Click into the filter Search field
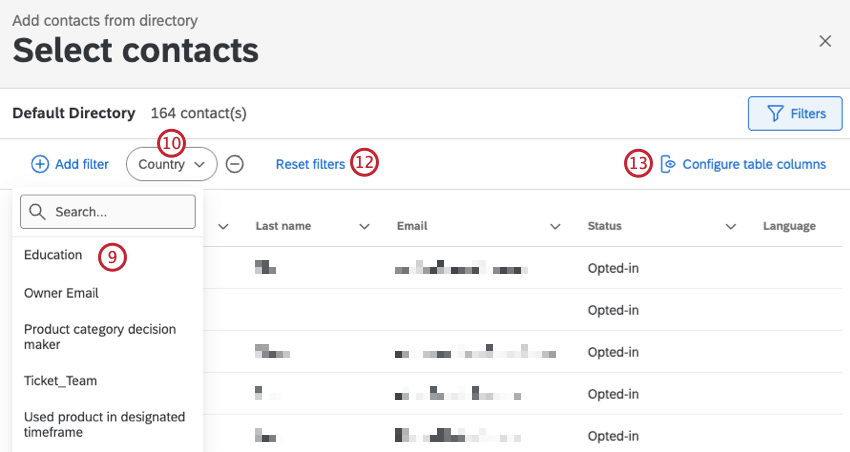850x452 pixels. [x=120, y=212]
